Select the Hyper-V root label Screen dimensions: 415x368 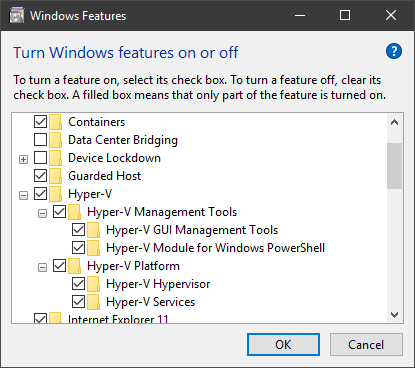point(90,194)
